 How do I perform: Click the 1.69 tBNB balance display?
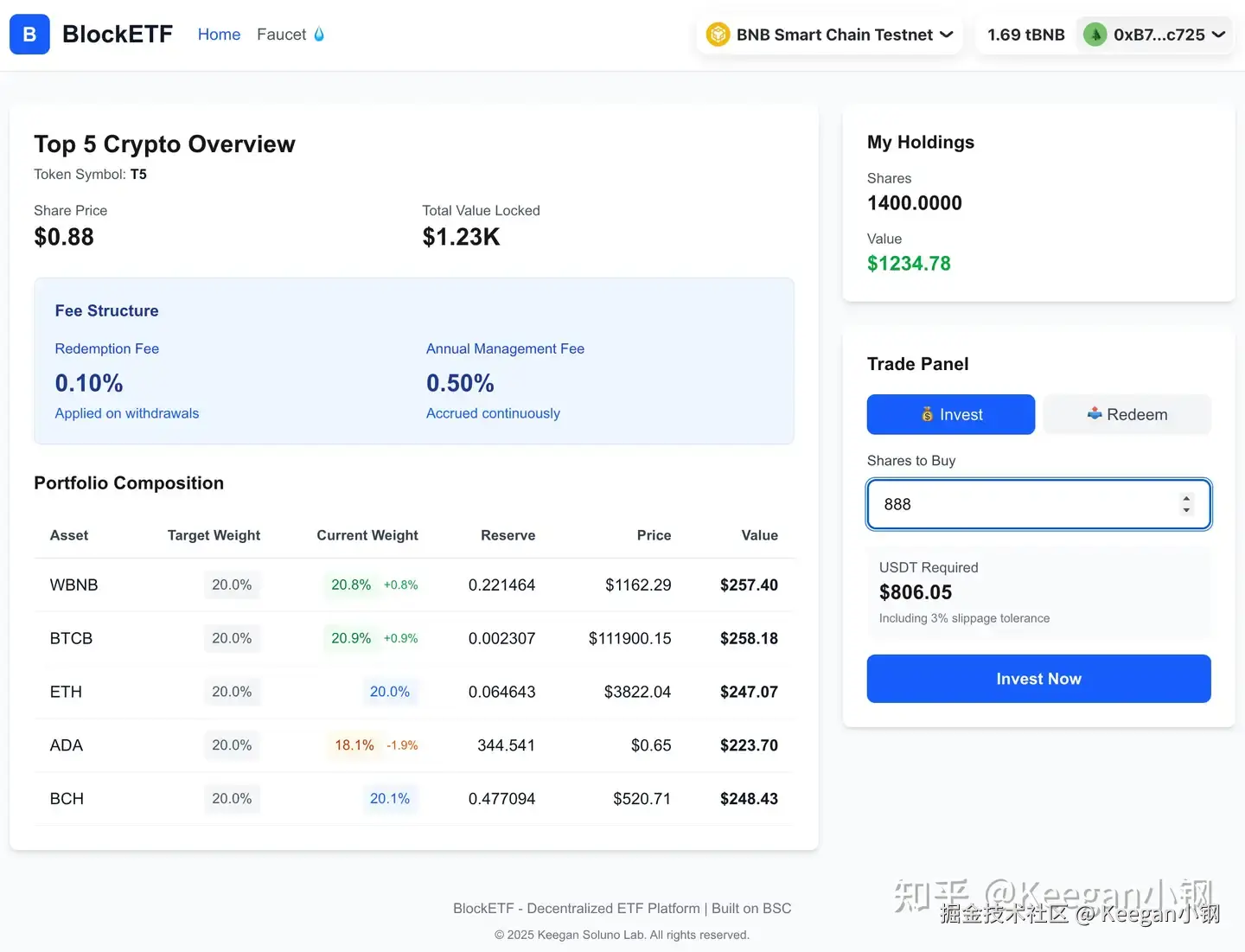pos(1026,35)
